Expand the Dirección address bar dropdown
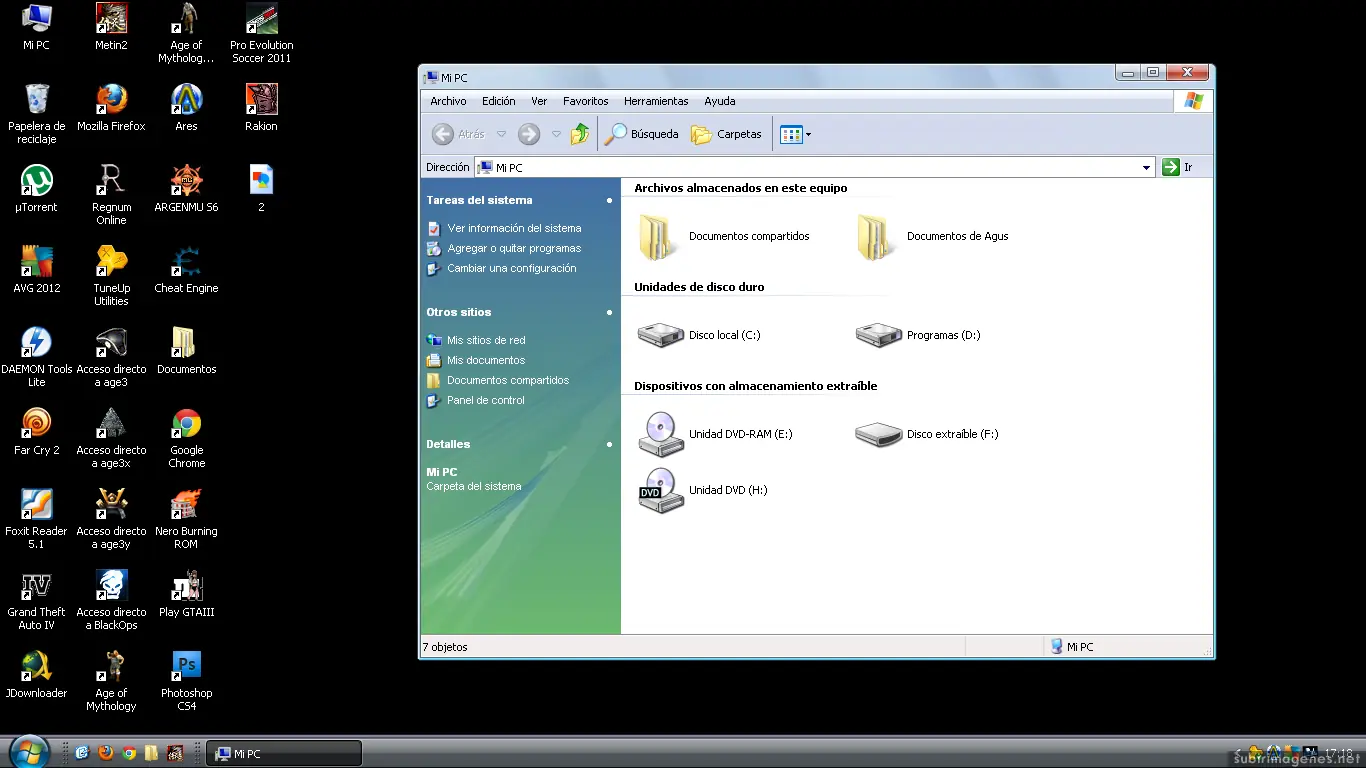The image size is (1366, 768). pyautogui.click(x=1147, y=168)
